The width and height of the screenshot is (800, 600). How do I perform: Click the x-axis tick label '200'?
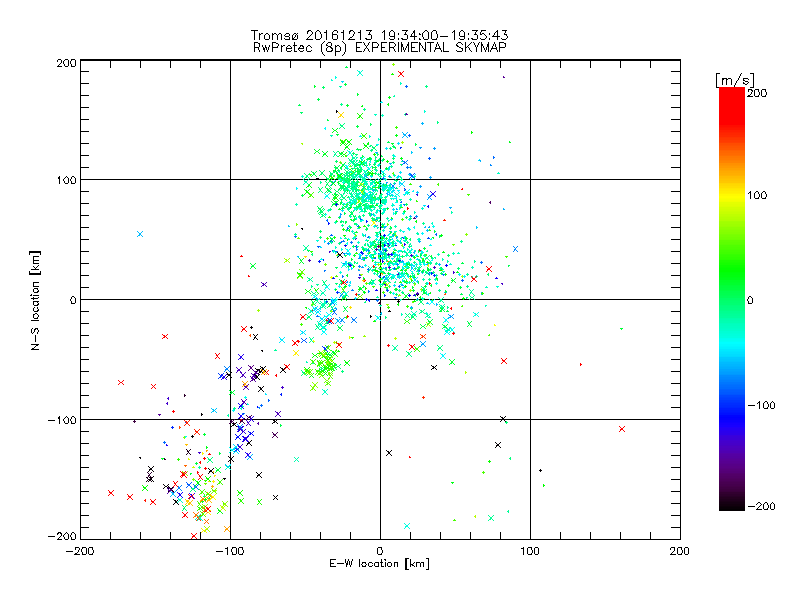click(680, 551)
